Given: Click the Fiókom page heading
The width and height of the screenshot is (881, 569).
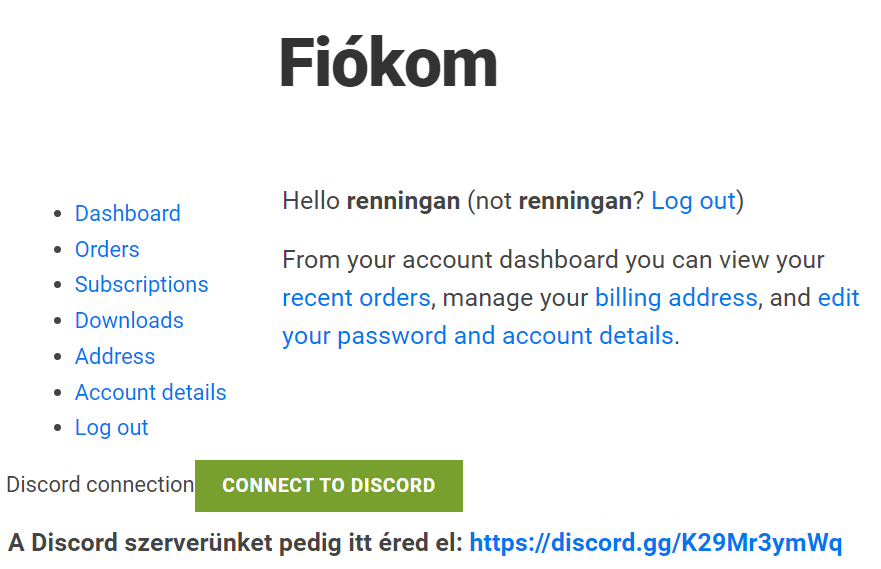Looking at the screenshot, I should coord(388,62).
